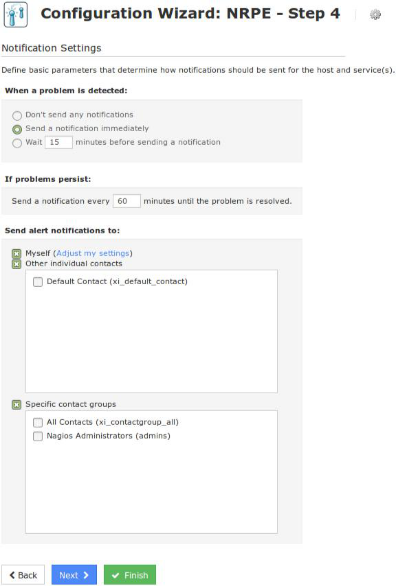The image size is (398, 587).
Task: Go back with the Back button
Action: (x=23, y=575)
